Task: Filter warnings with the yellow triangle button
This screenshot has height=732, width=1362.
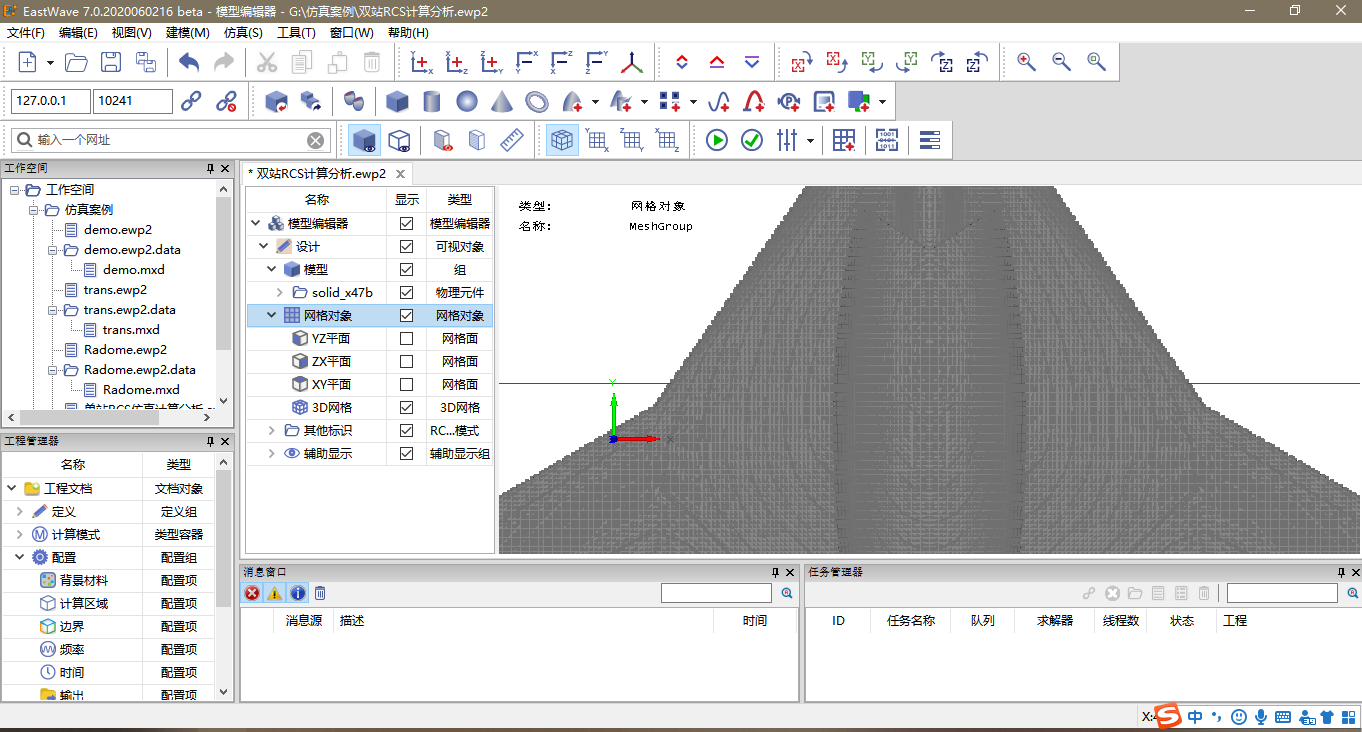Action: pyautogui.click(x=275, y=593)
